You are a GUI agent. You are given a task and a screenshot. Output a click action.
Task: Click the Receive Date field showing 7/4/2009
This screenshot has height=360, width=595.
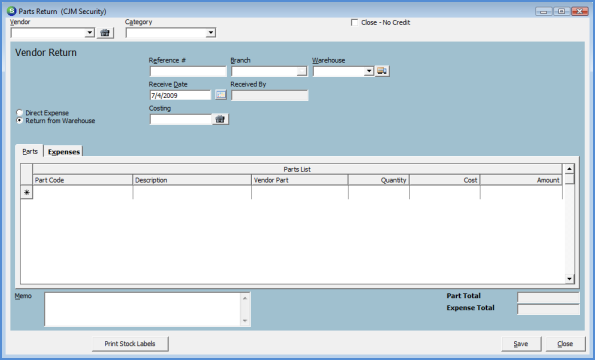(x=180, y=95)
